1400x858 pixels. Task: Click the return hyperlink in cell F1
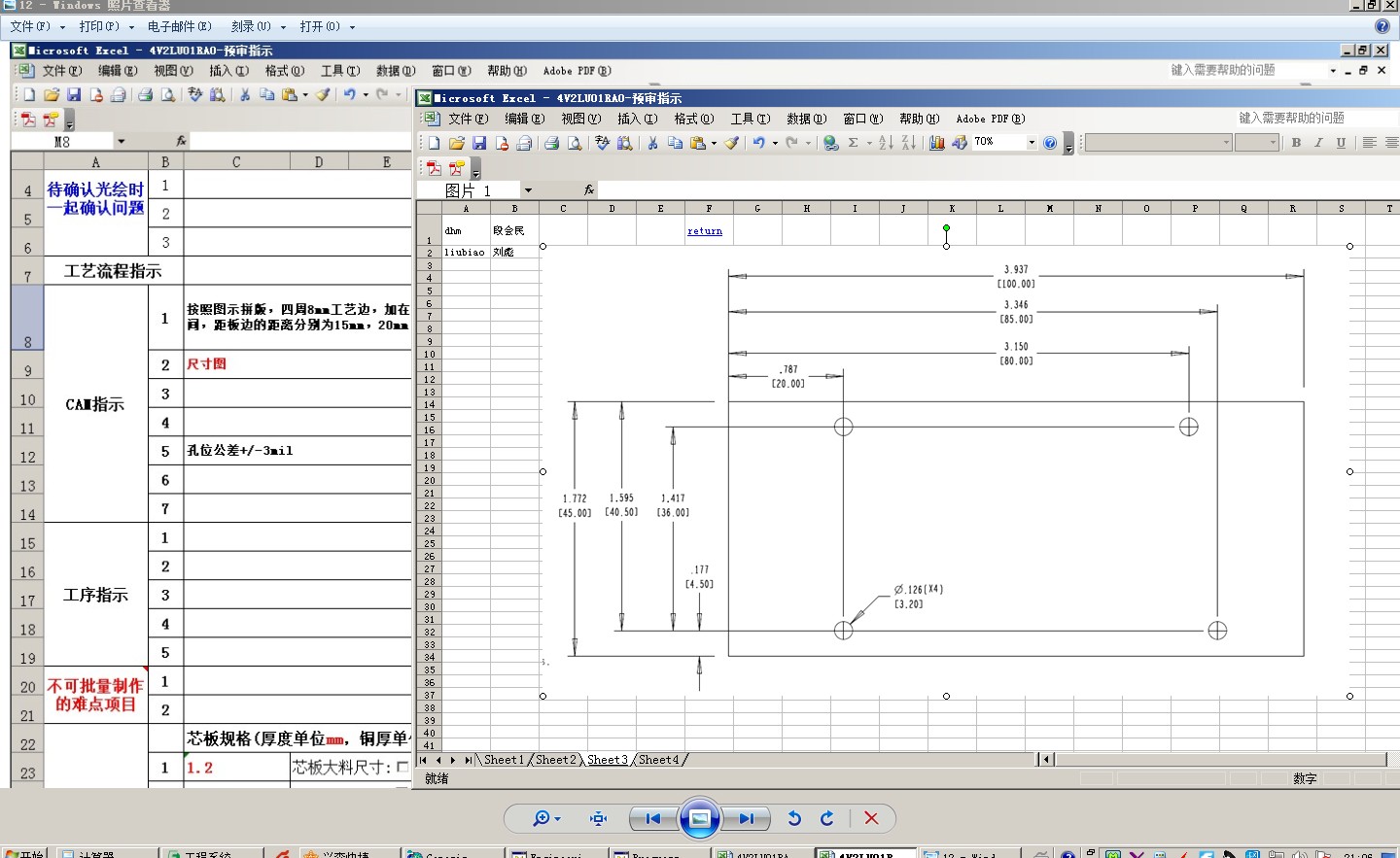pos(705,231)
